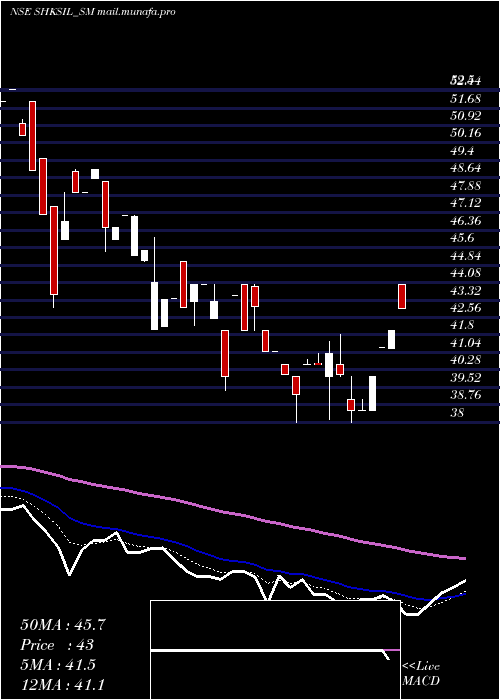
Task: Click the pink 50MA line
Action: tap(233, 513)
